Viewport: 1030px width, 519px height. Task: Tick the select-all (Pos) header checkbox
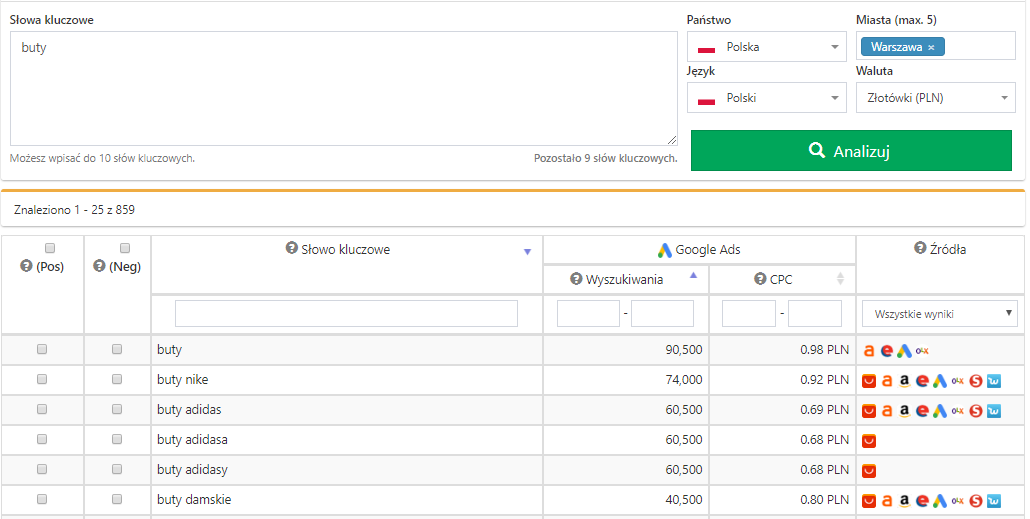(x=50, y=248)
